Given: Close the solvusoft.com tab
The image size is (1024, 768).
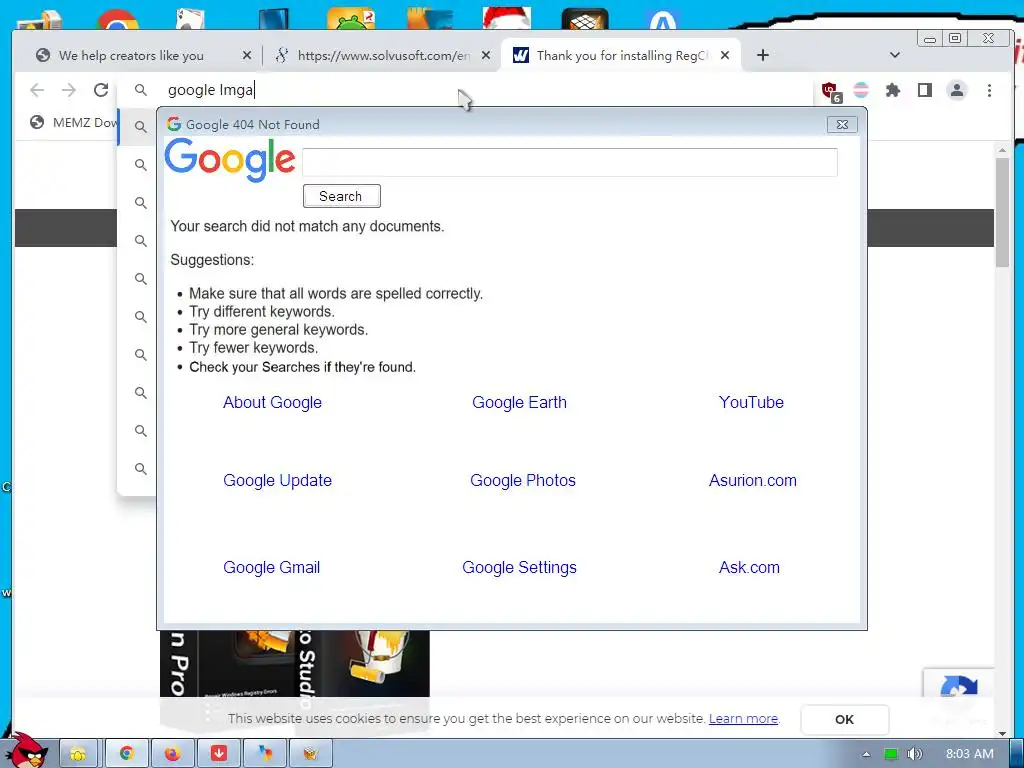Looking at the screenshot, I should (x=486, y=56).
